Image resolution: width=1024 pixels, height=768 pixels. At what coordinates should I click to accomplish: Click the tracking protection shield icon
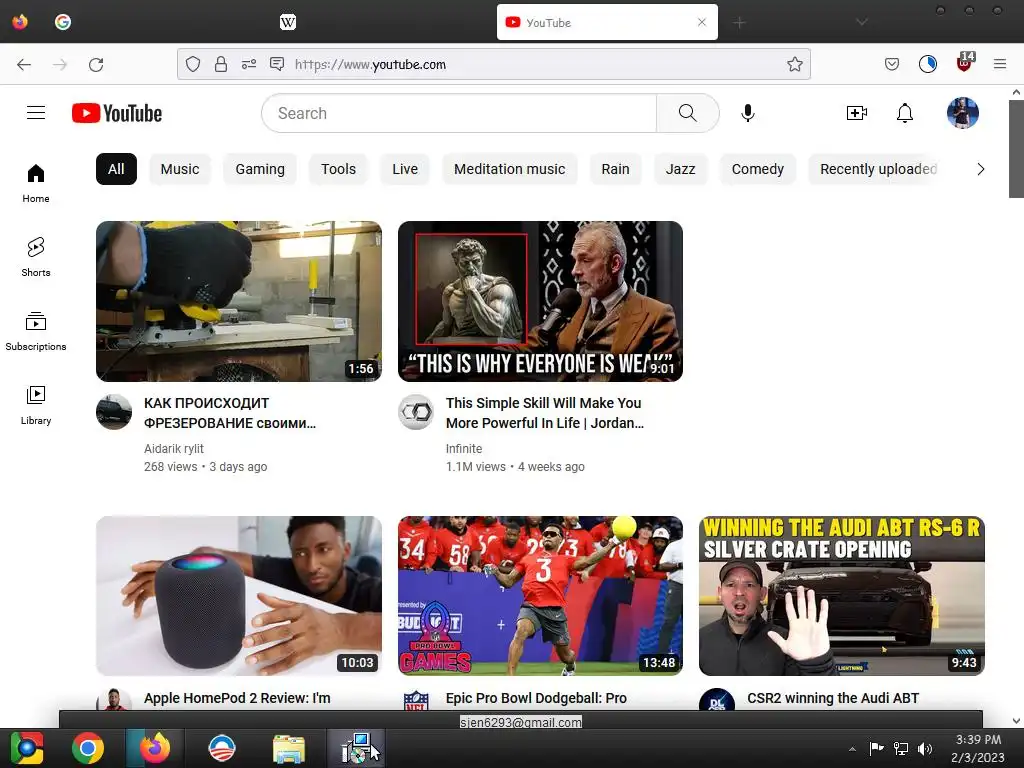(193, 64)
